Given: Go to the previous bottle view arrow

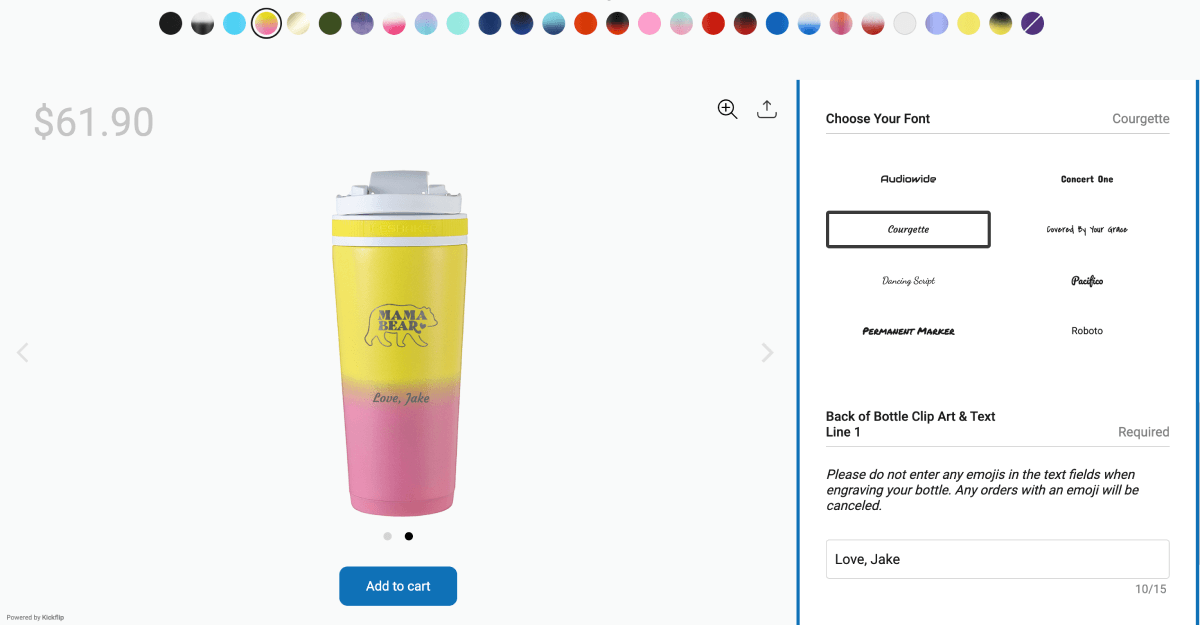Looking at the screenshot, I should click(x=23, y=352).
